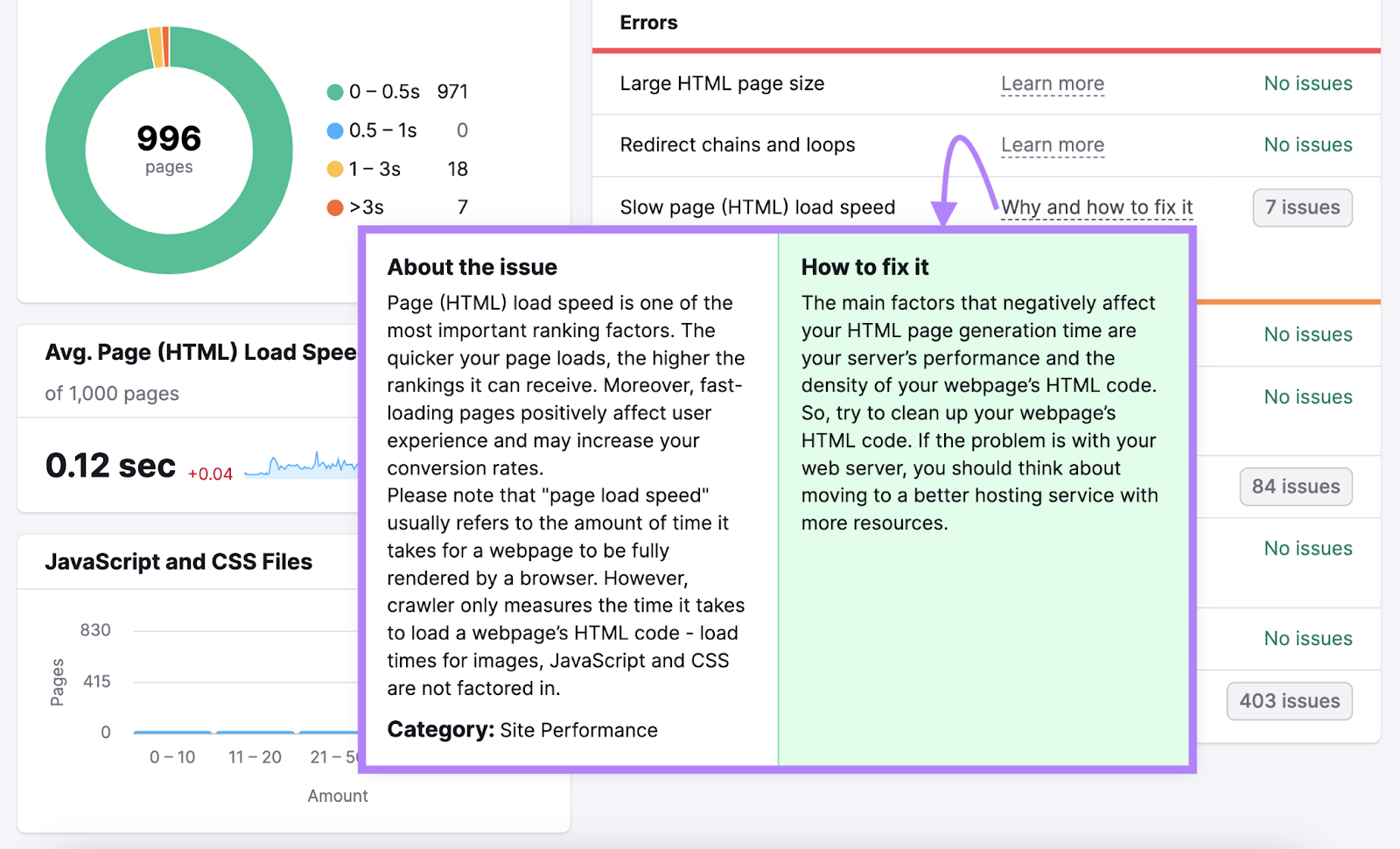Click the Redirect chains and loops label
The image size is (1400, 849).
click(x=738, y=145)
